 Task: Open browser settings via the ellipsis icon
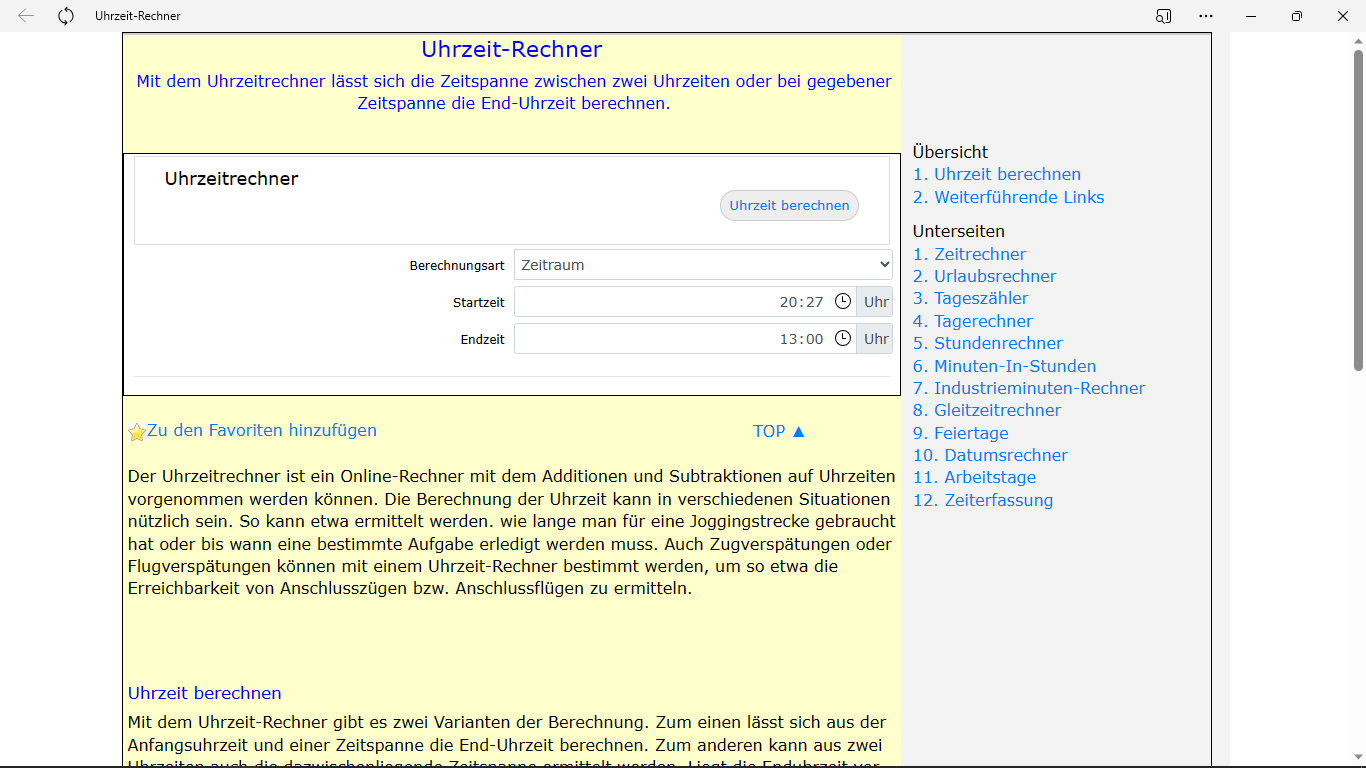point(1206,16)
